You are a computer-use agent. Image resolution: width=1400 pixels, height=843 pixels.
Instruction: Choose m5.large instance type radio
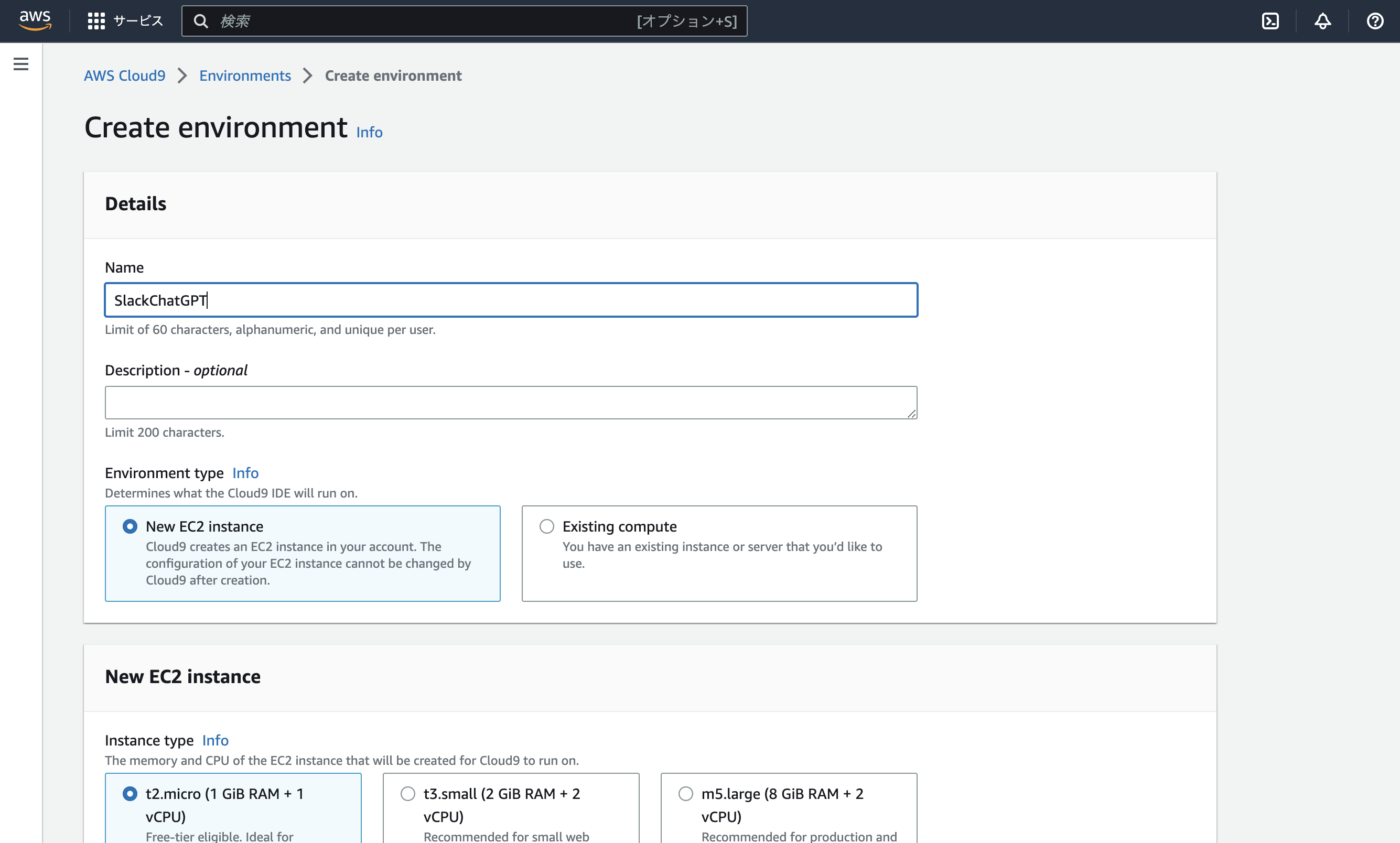pyautogui.click(x=686, y=793)
